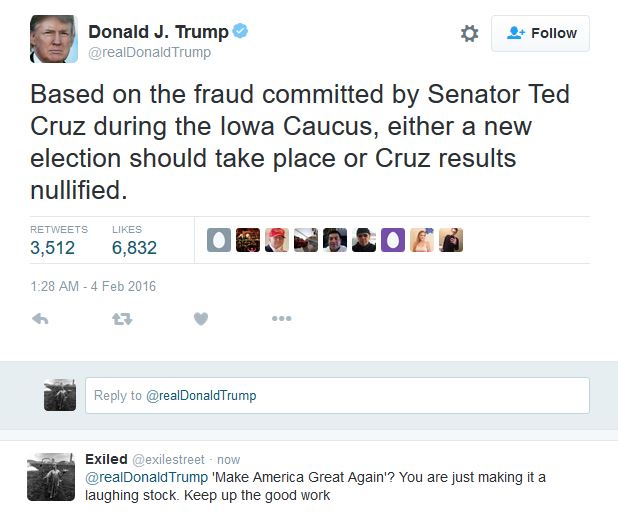Follow Donald J. Trump

point(540,34)
